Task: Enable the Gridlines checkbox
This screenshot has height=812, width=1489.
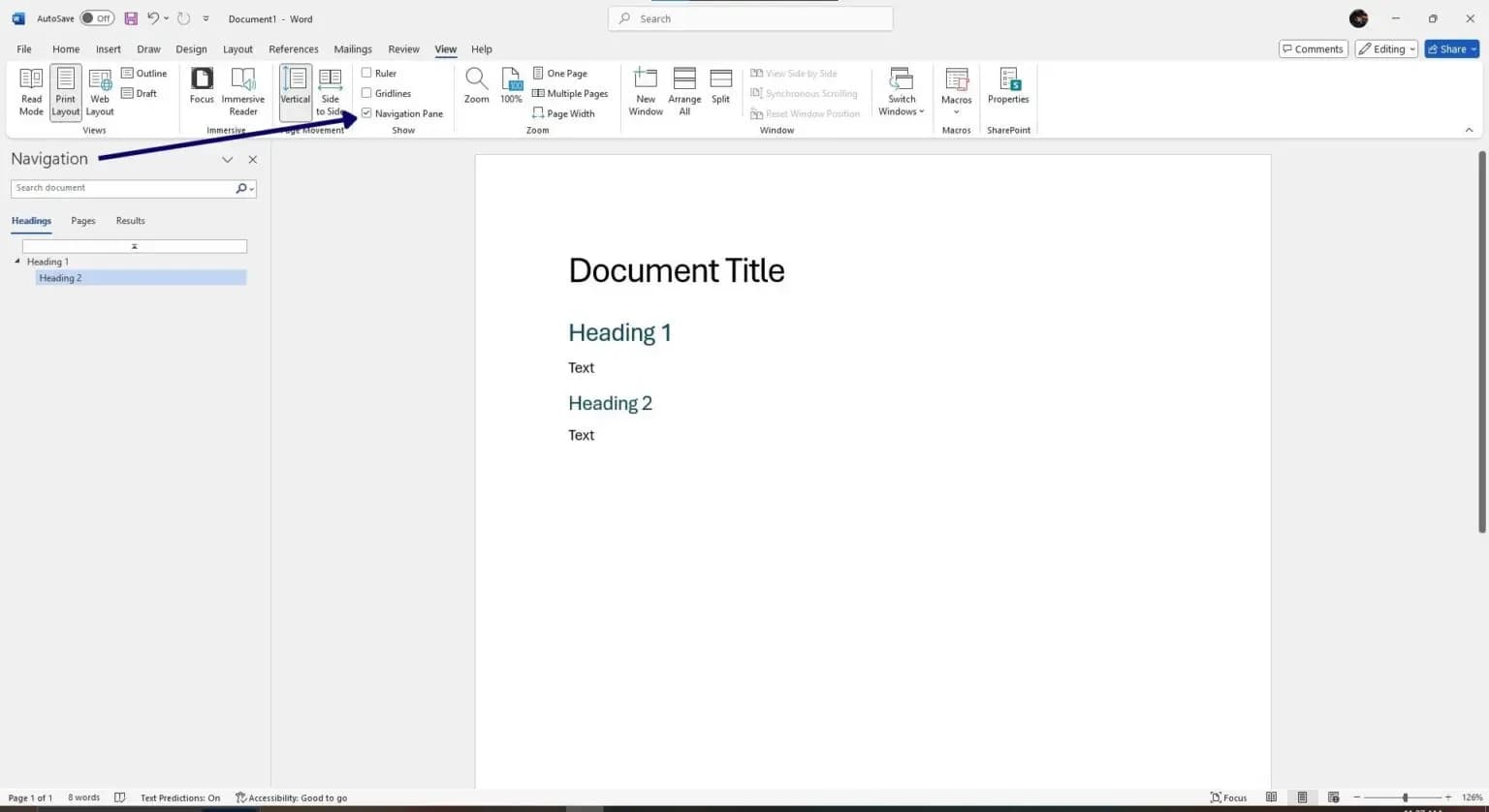Action: click(x=366, y=93)
